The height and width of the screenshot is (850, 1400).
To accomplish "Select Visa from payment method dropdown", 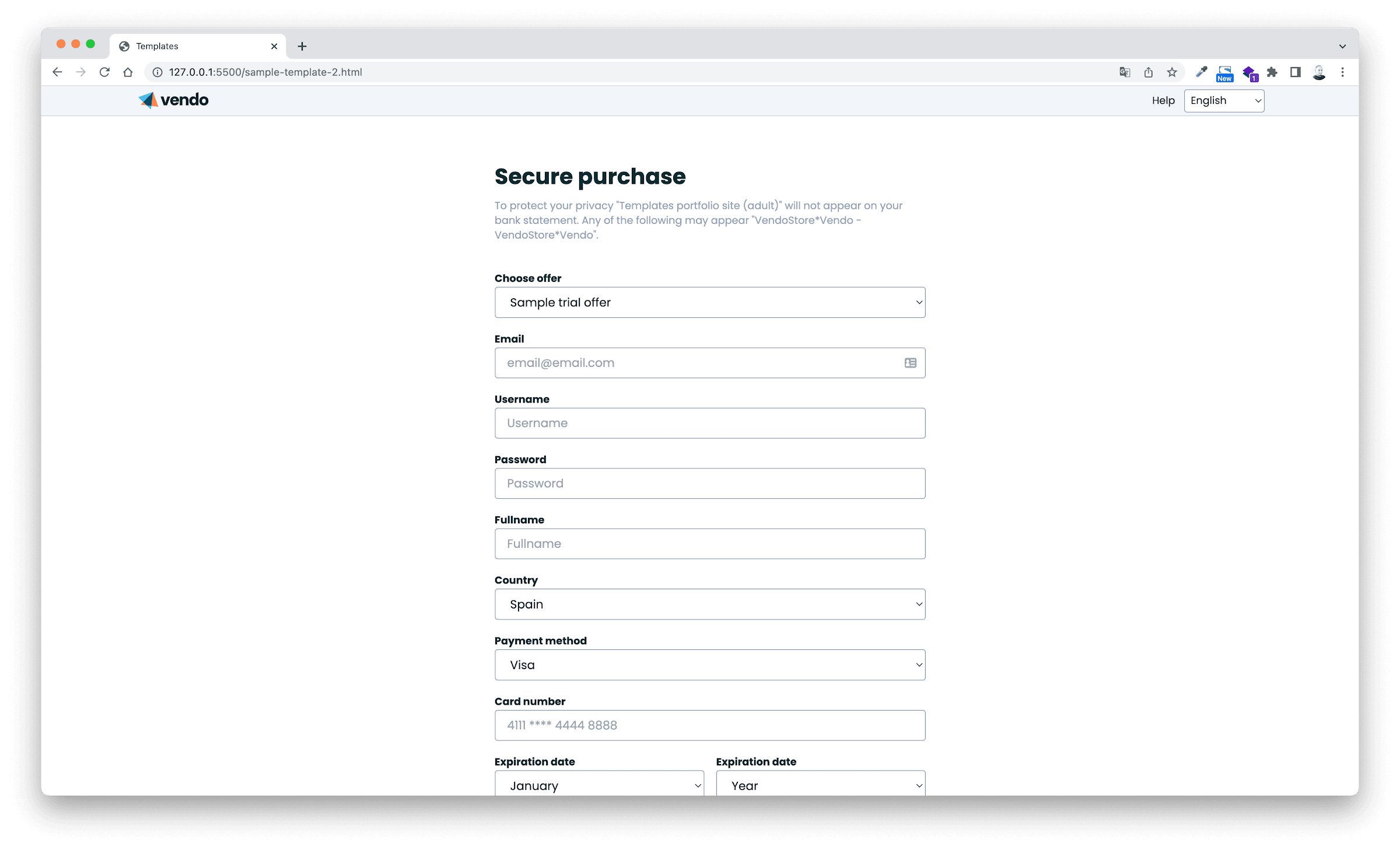I will 710,665.
